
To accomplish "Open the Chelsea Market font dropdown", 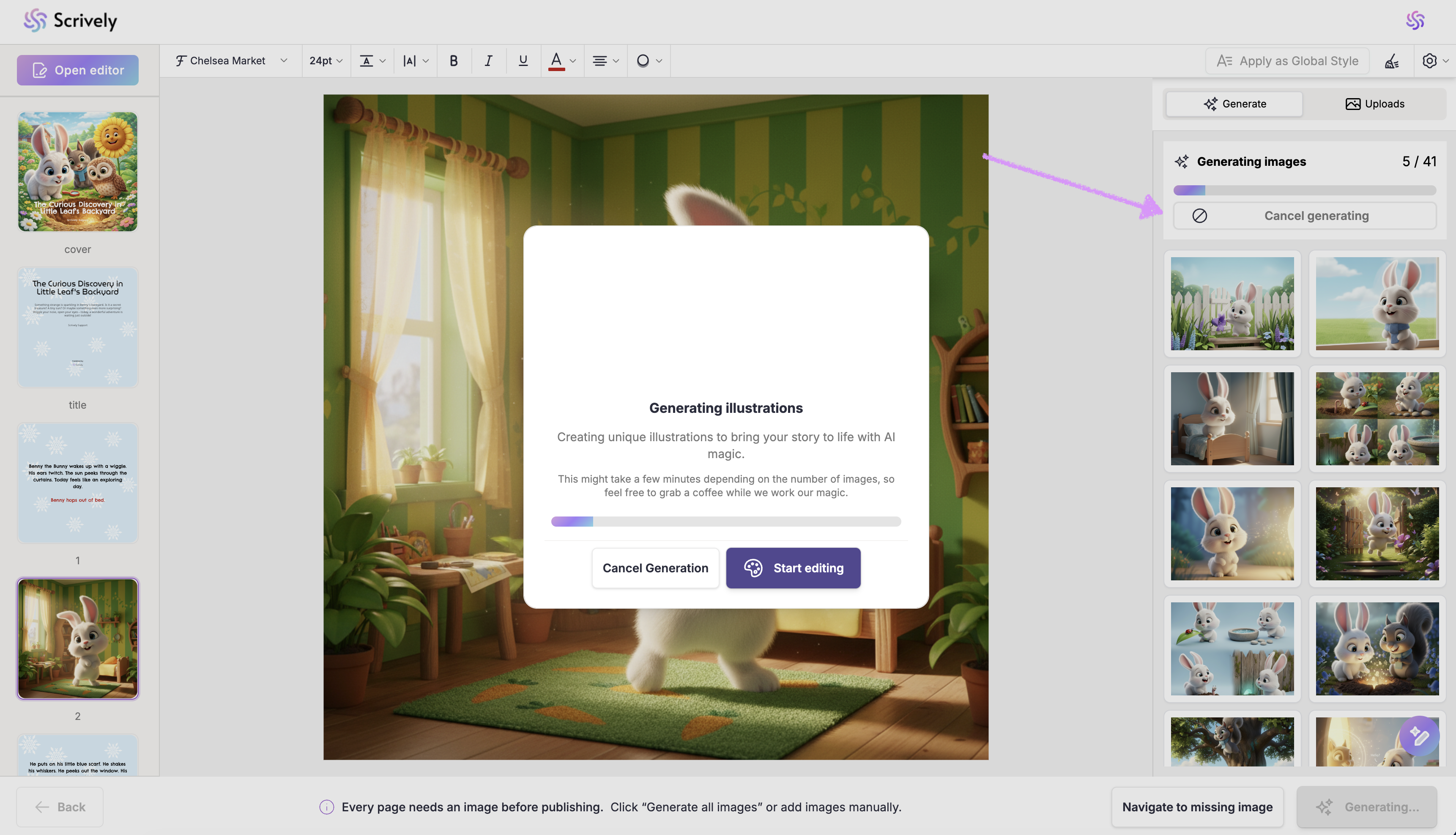I will point(231,61).
